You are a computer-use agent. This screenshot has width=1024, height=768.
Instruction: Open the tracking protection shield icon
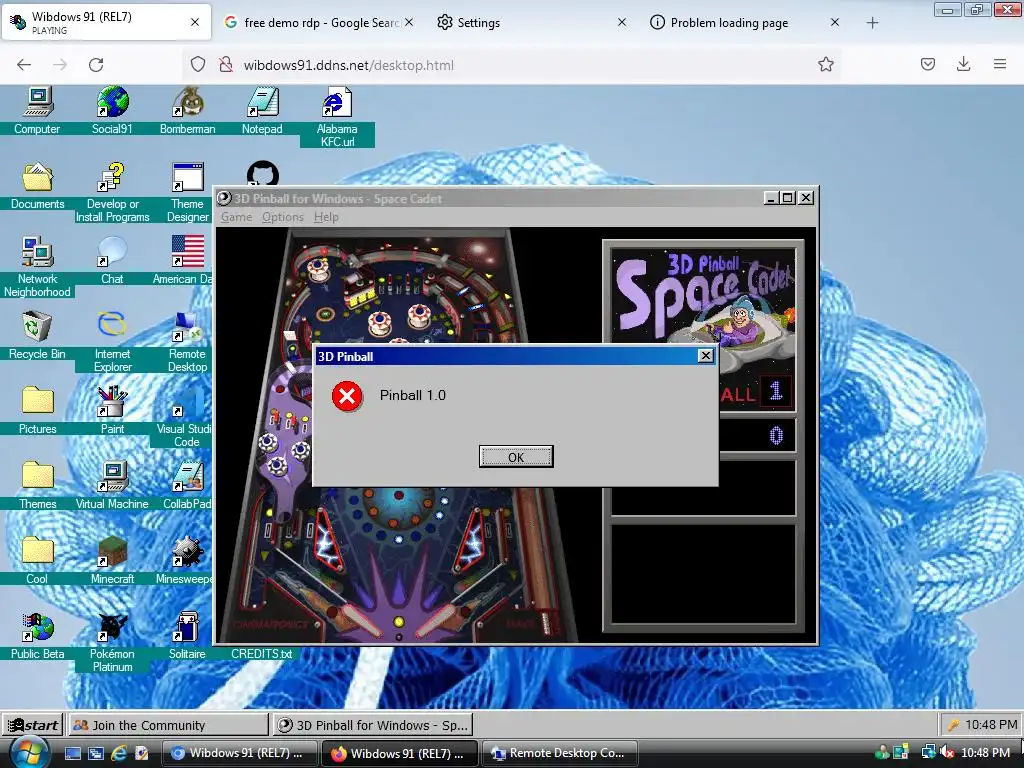(x=198, y=64)
